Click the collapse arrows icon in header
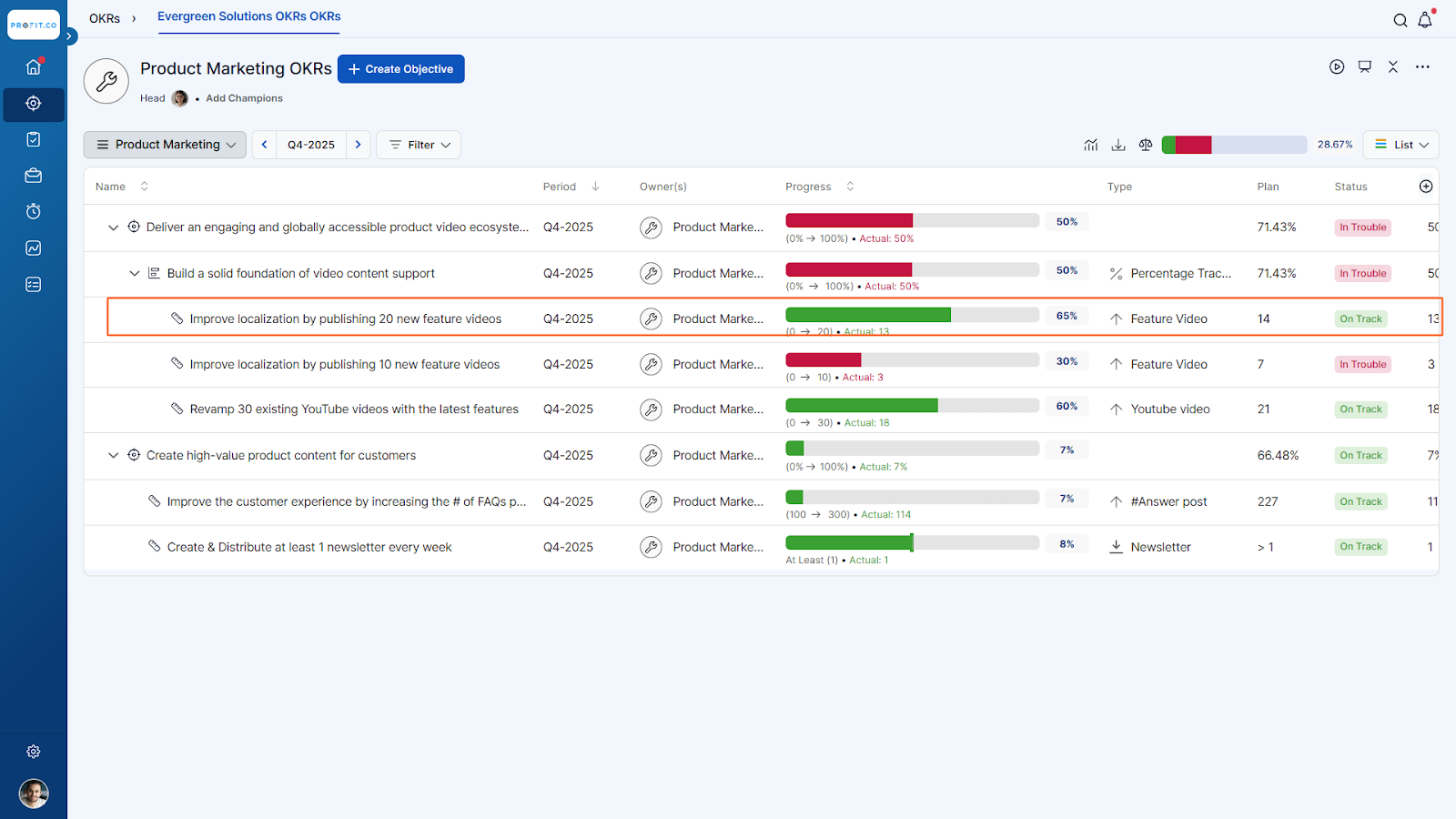The height and width of the screenshot is (819, 1456). click(x=1393, y=66)
